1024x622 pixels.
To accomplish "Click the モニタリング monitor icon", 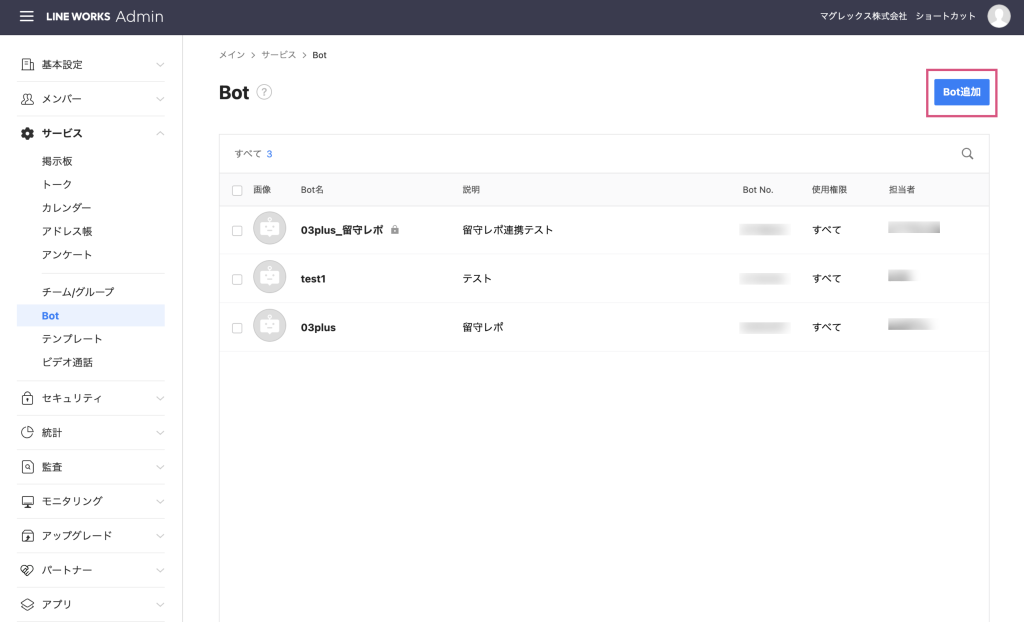I will pyautogui.click(x=28, y=501).
